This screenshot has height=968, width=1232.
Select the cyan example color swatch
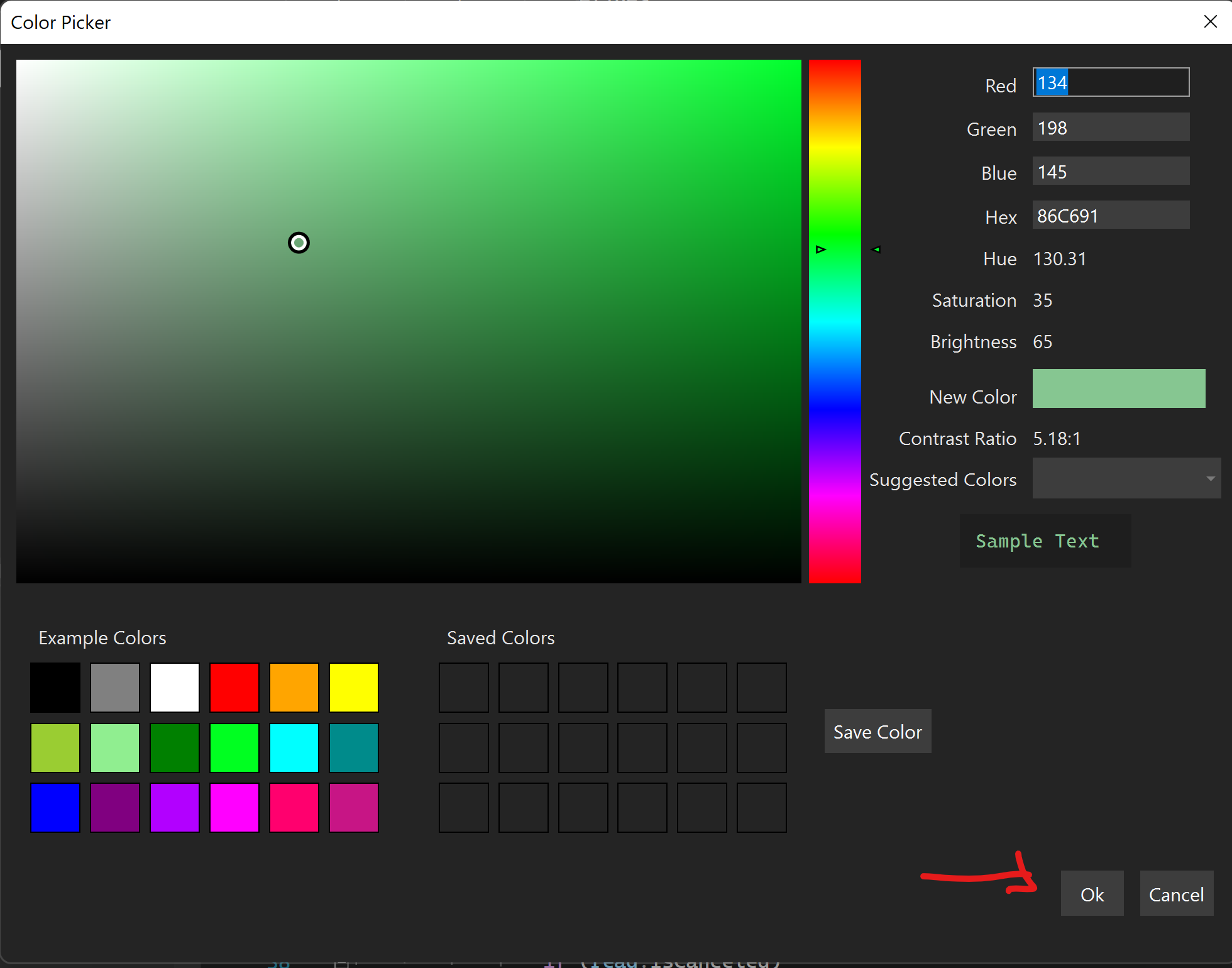click(x=294, y=747)
